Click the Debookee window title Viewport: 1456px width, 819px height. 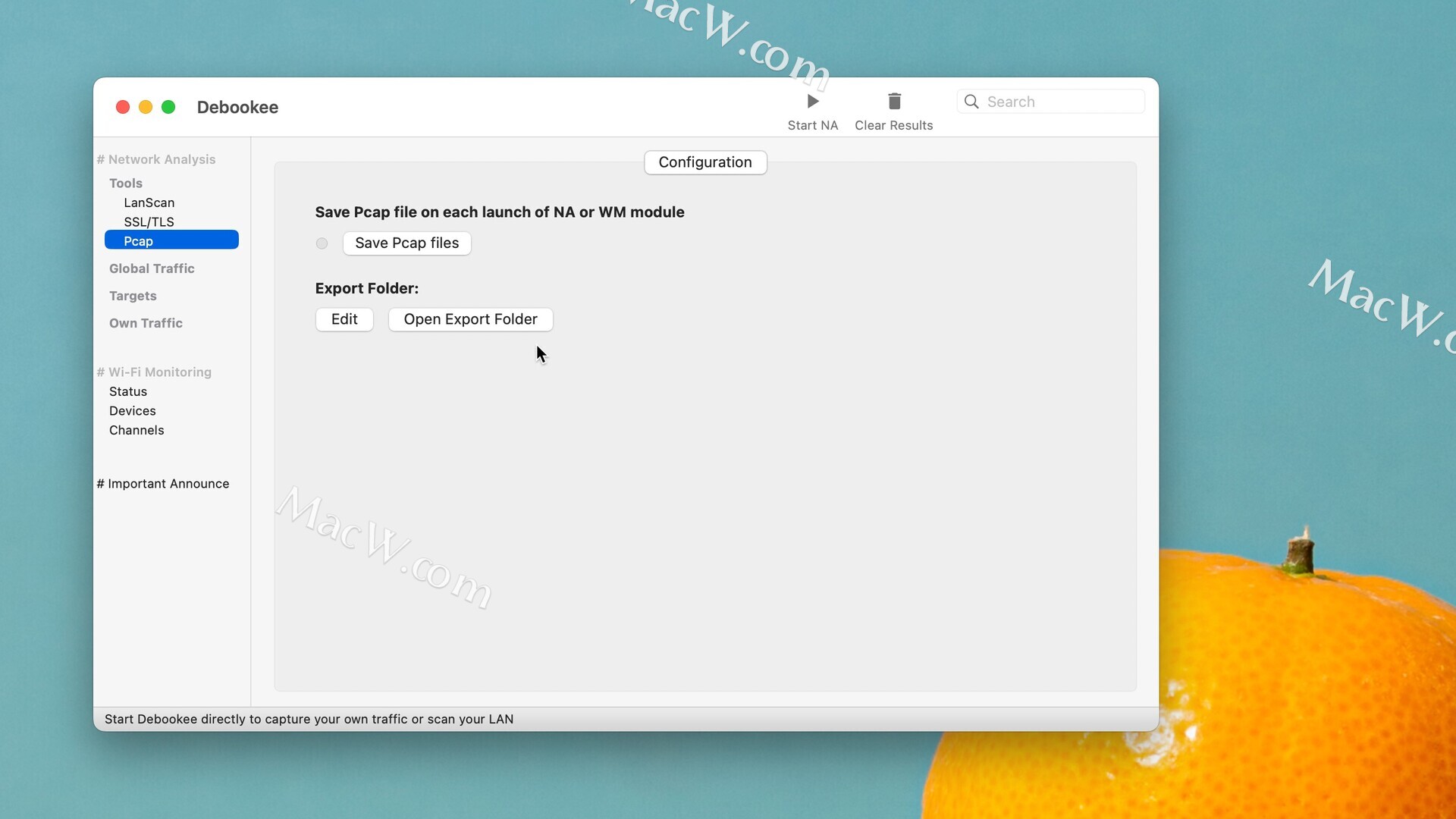[237, 107]
